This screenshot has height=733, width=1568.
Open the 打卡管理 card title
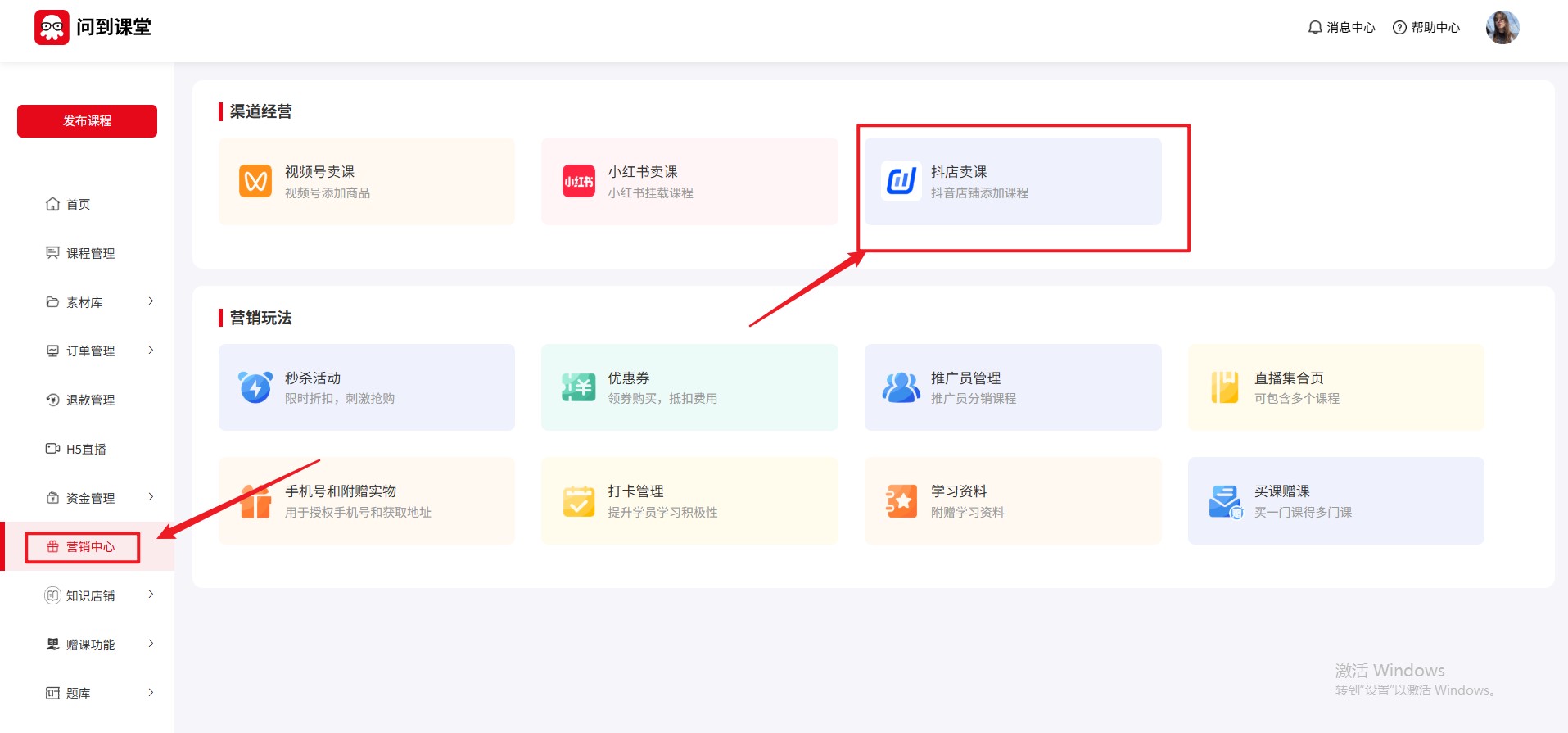[x=635, y=491]
